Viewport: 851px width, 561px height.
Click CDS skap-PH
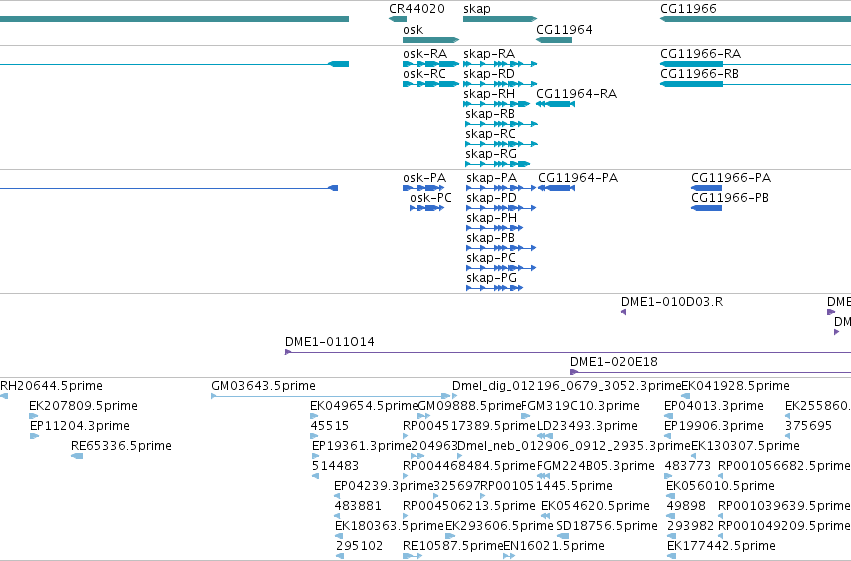coord(494,228)
